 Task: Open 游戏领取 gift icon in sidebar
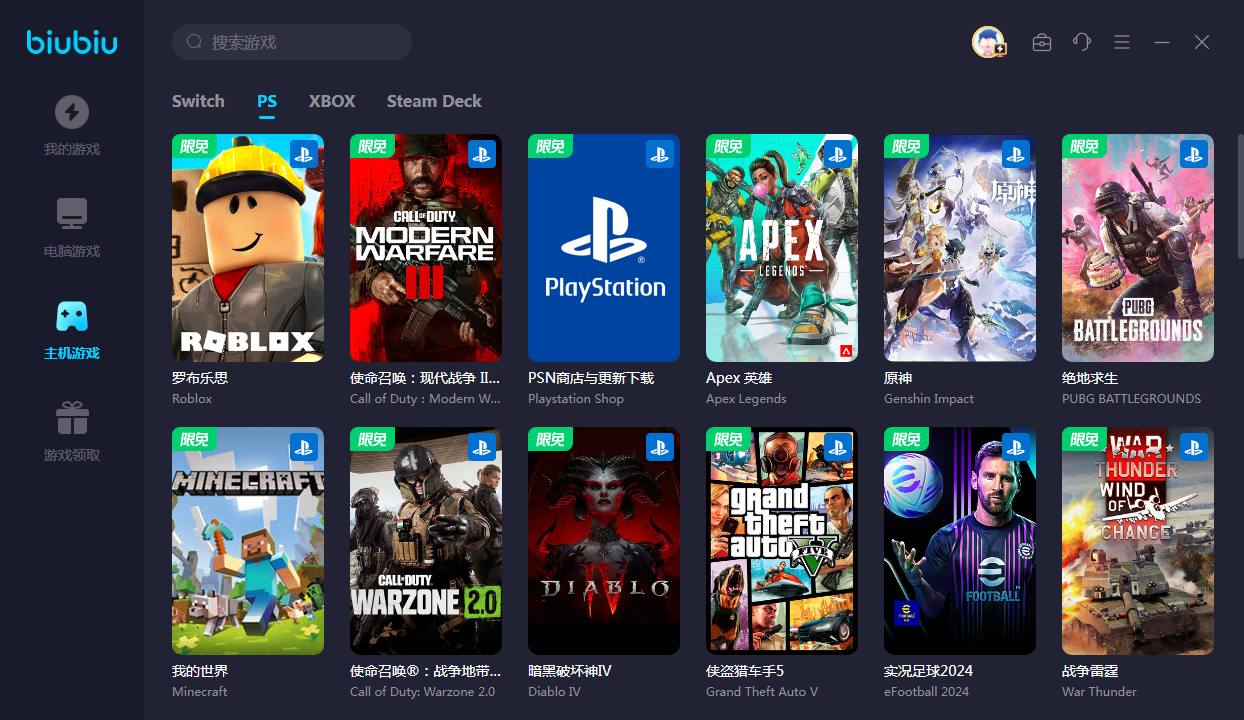[x=72, y=418]
